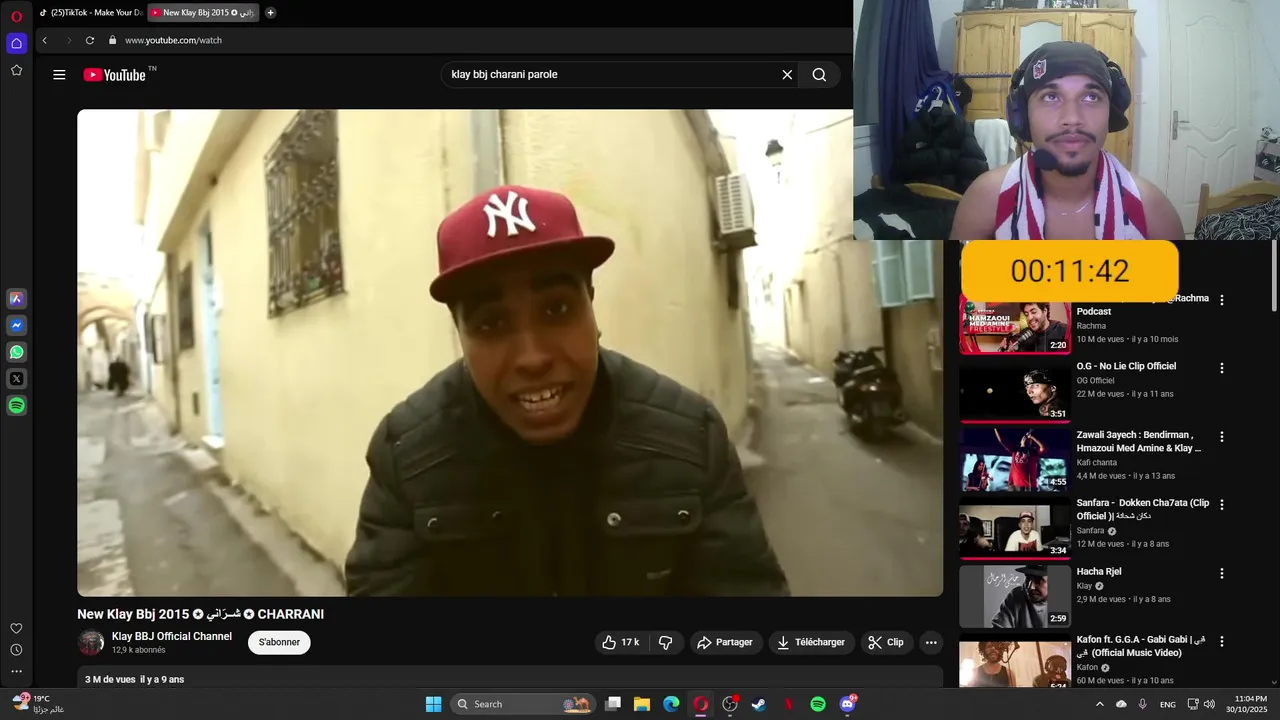1280x720 pixels.
Task: Share video using Partager button
Action: 725,642
